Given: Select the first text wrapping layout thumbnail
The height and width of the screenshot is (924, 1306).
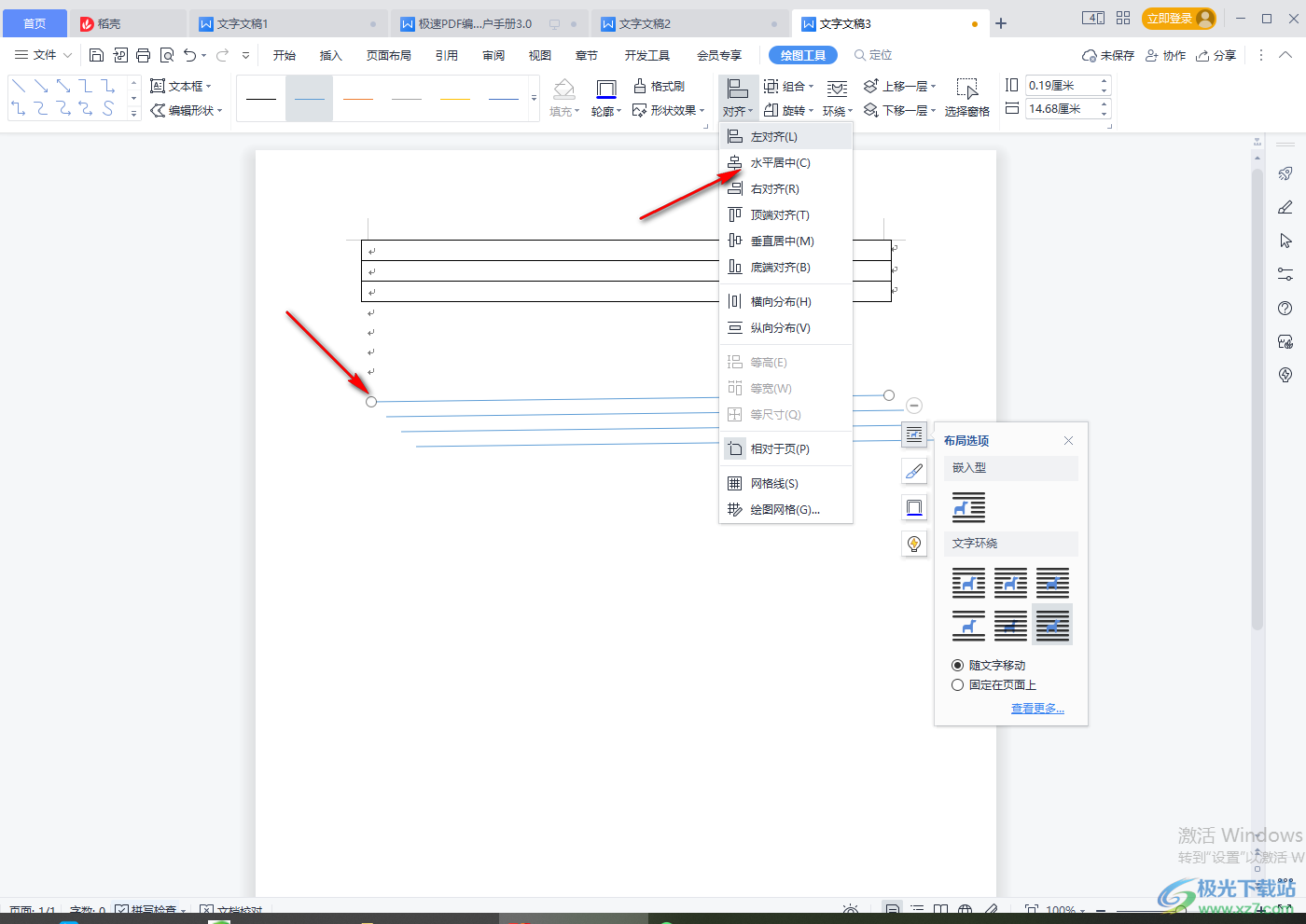Looking at the screenshot, I should (968, 583).
